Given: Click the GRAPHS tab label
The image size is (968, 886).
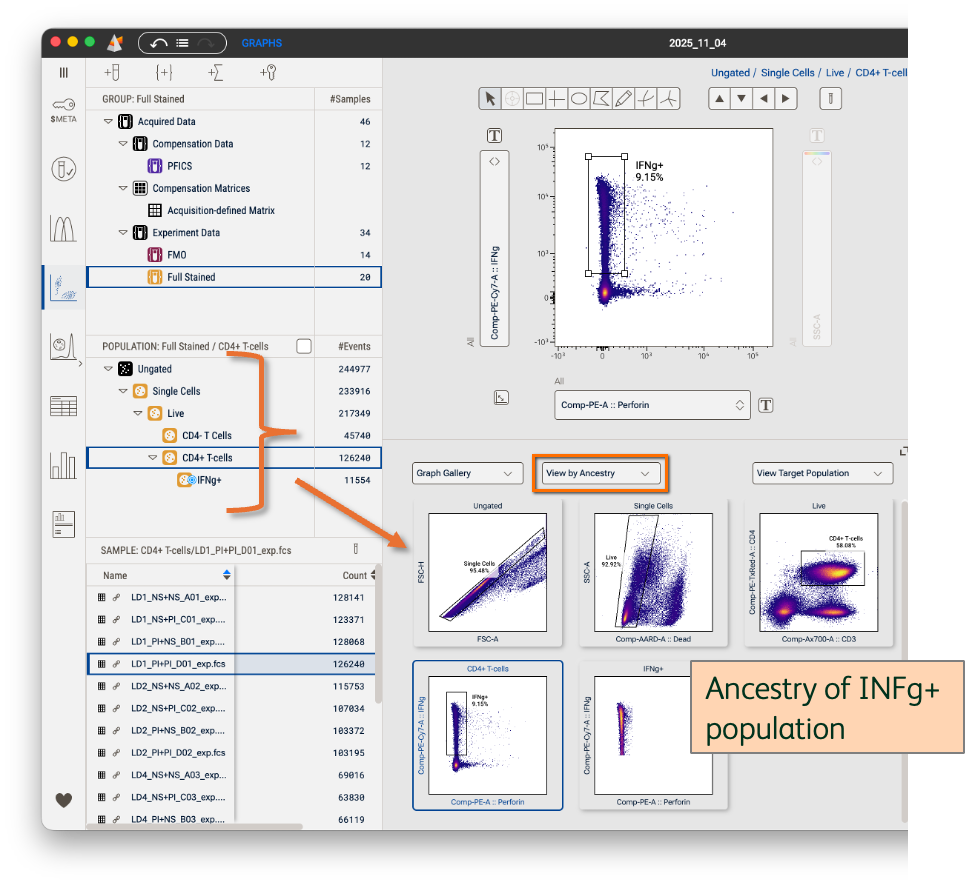Looking at the screenshot, I should point(262,43).
